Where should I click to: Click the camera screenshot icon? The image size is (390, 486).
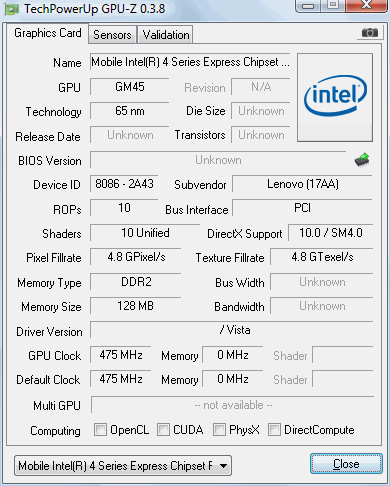[x=370, y=33]
